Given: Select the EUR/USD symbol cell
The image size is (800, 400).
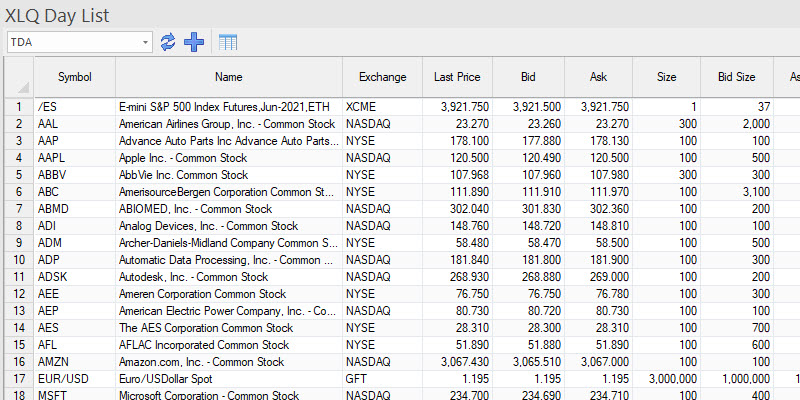Looking at the screenshot, I should click(x=75, y=379).
